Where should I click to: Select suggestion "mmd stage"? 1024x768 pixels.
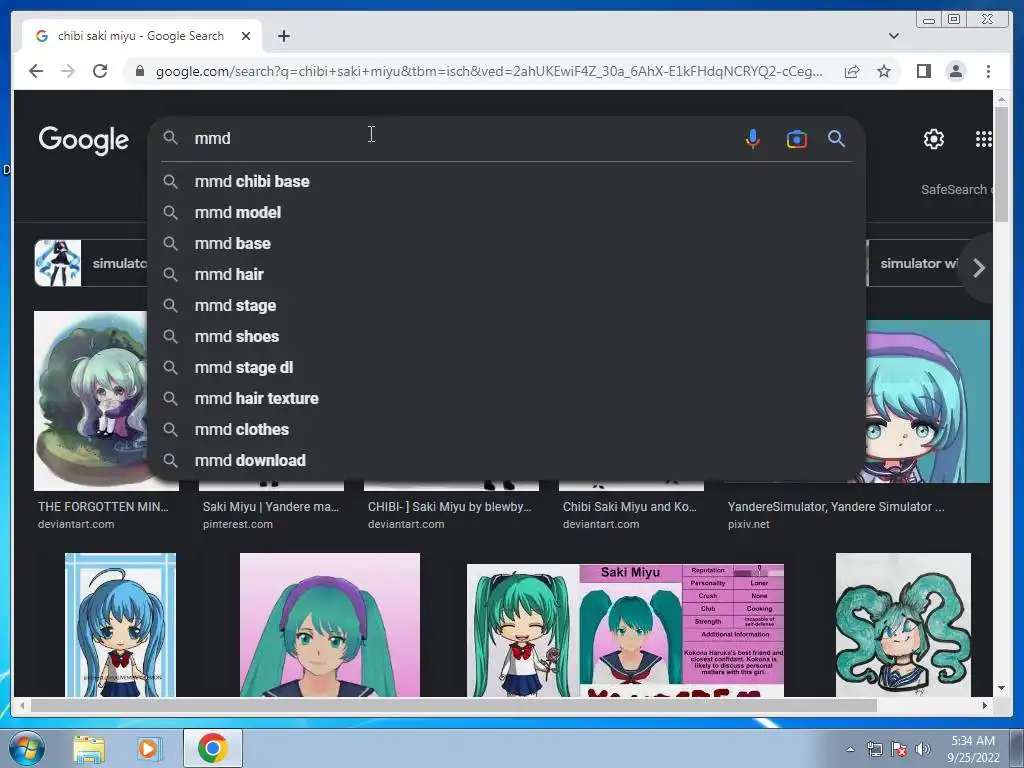506,306
